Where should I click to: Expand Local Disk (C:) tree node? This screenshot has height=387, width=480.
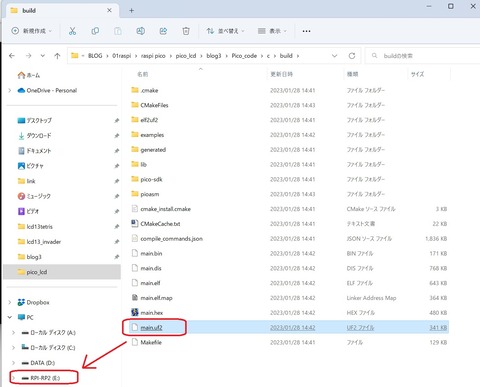(13, 348)
